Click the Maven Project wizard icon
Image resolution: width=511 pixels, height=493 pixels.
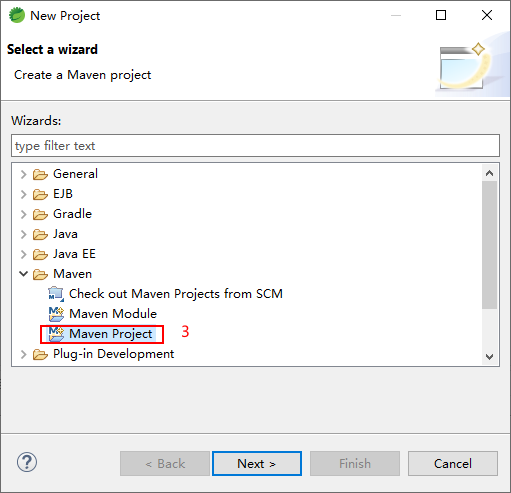[x=56, y=334]
